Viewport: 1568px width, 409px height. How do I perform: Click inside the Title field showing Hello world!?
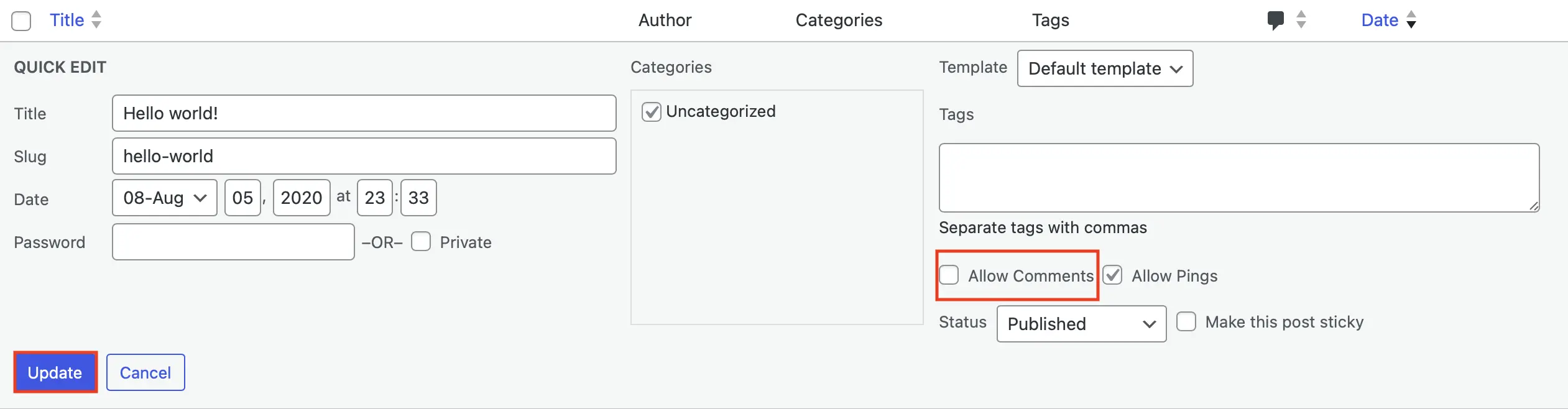tap(364, 113)
